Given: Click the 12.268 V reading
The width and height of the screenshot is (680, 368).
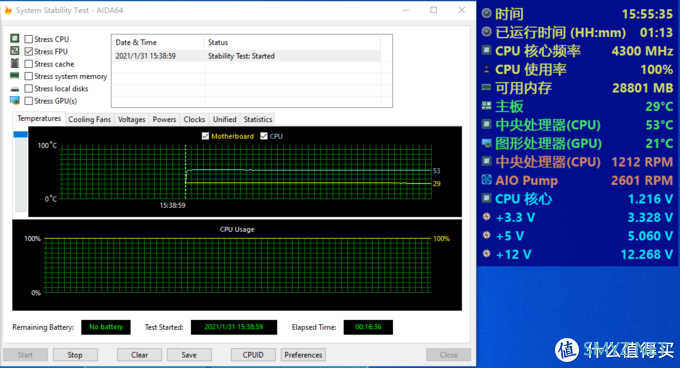Looking at the screenshot, I should pos(647,254).
